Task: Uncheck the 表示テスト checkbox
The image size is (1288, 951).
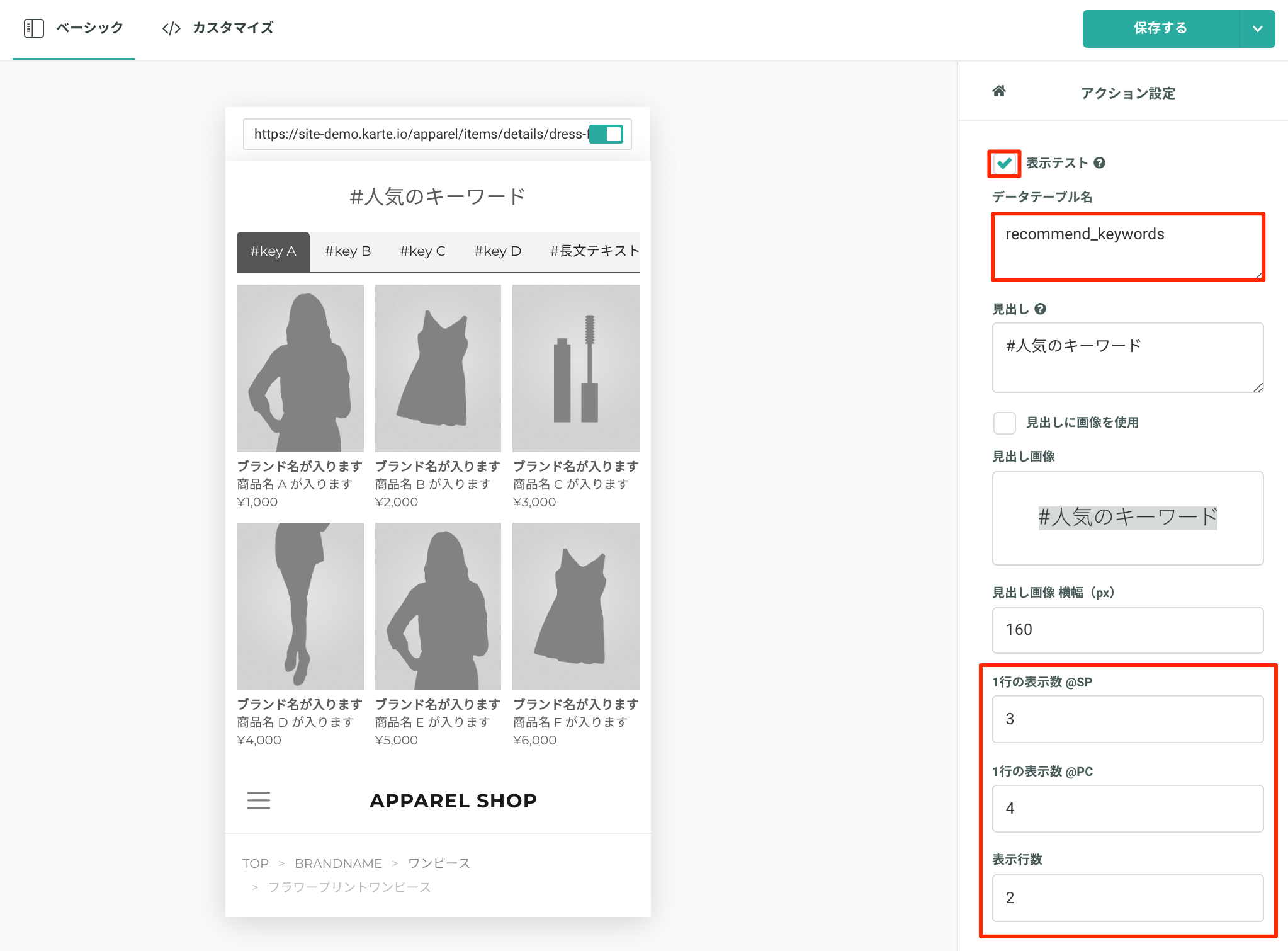Action: point(1004,164)
